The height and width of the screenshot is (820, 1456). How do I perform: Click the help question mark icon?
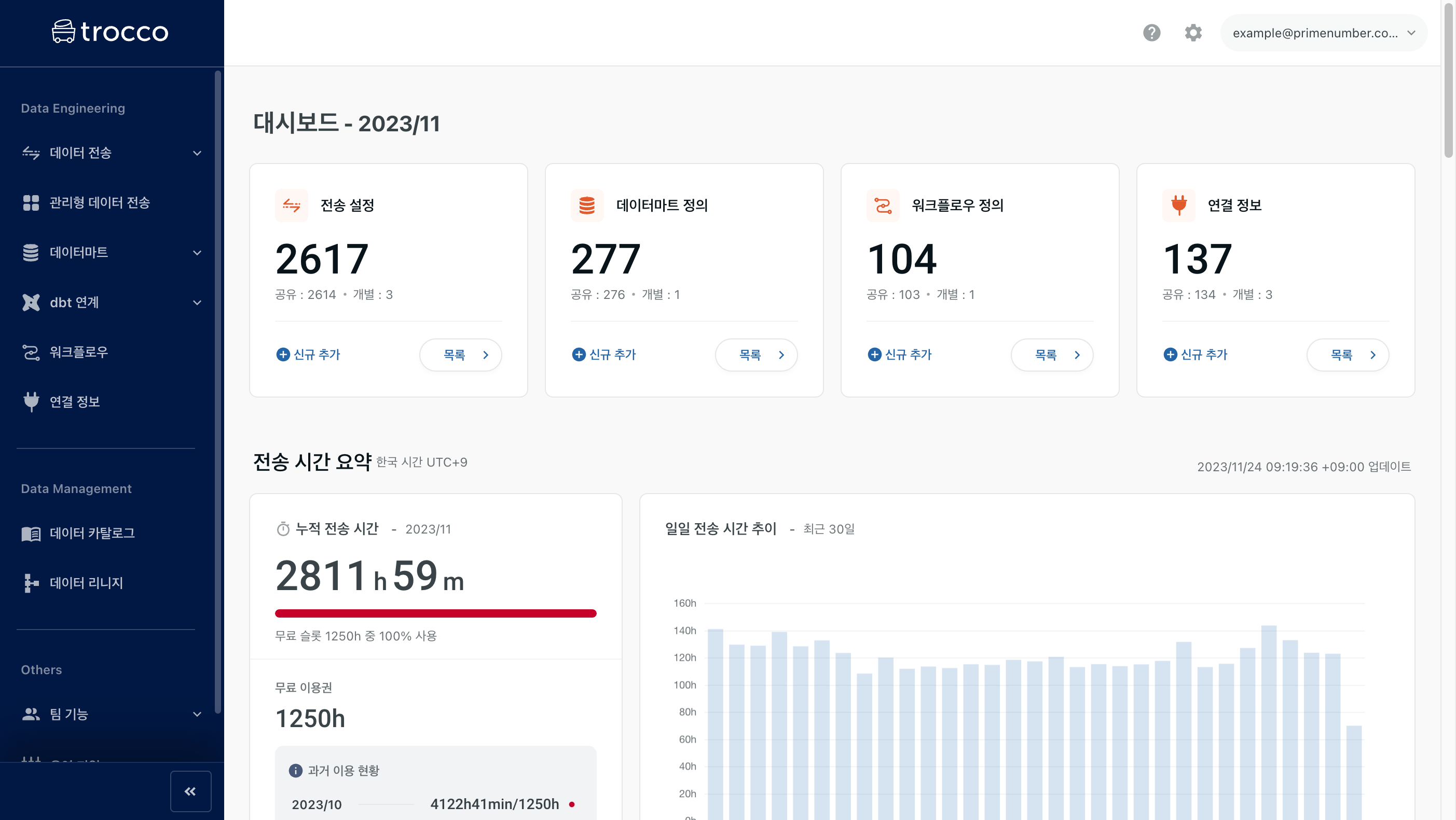(x=1151, y=33)
